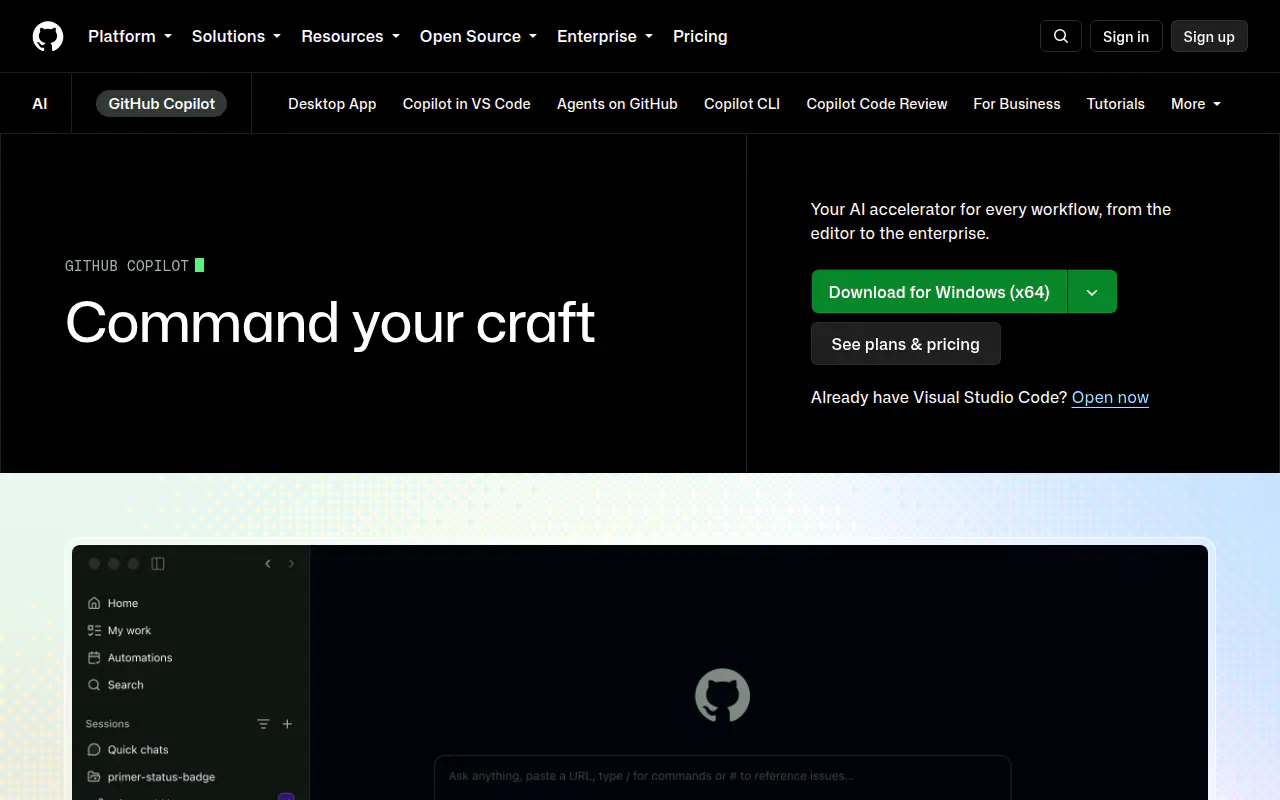Click the GitHub Copilot pill
Image resolution: width=1280 pixels, height=800 pixels.
click(x=162, y=103)
